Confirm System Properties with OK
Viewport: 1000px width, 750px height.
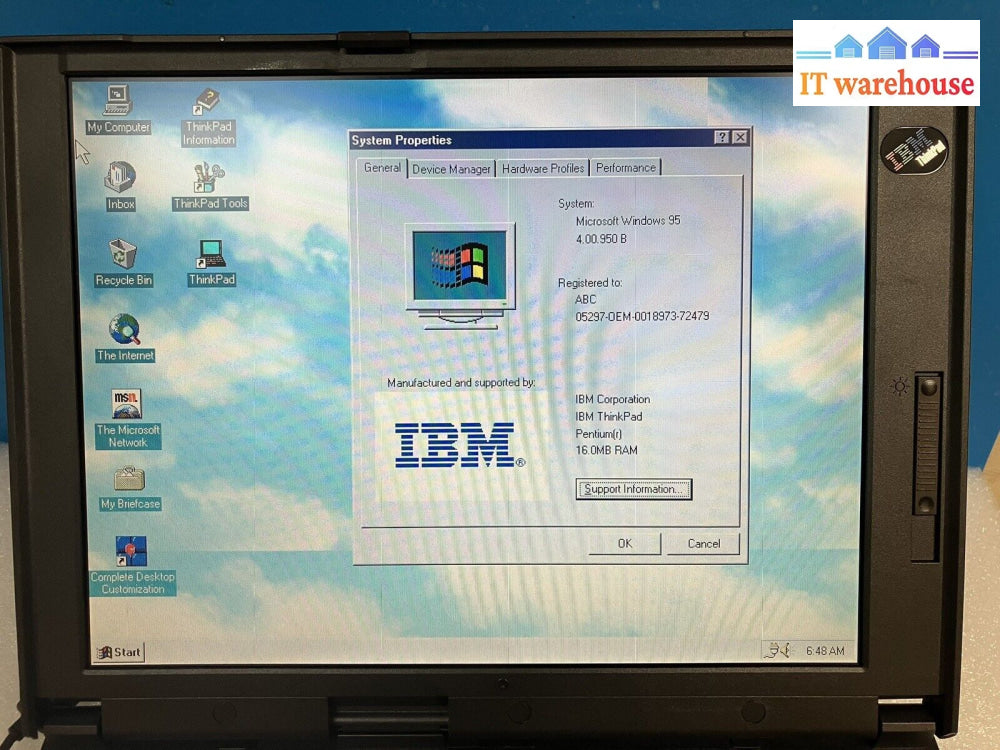(624, 544)
